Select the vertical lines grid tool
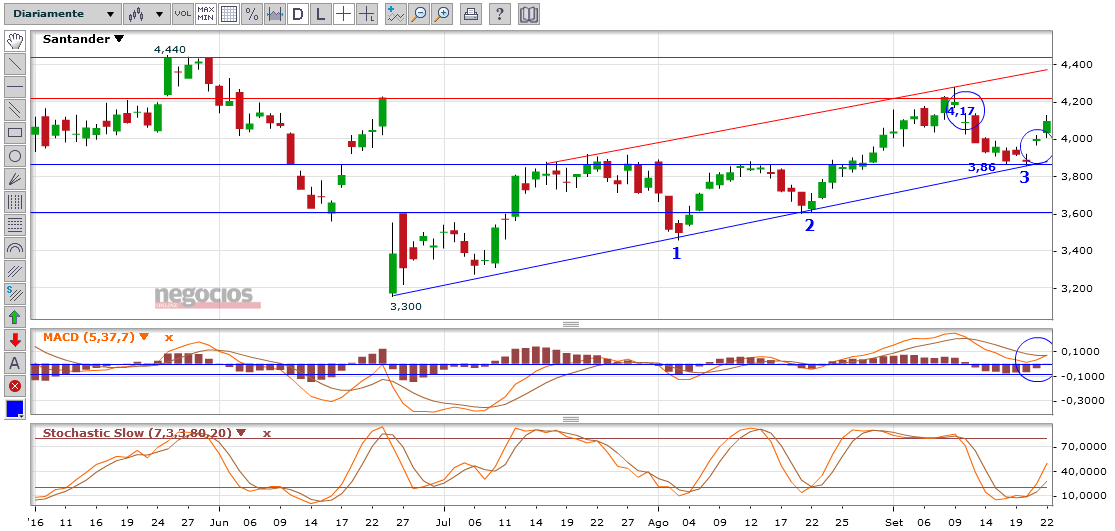 pos(15,201)
